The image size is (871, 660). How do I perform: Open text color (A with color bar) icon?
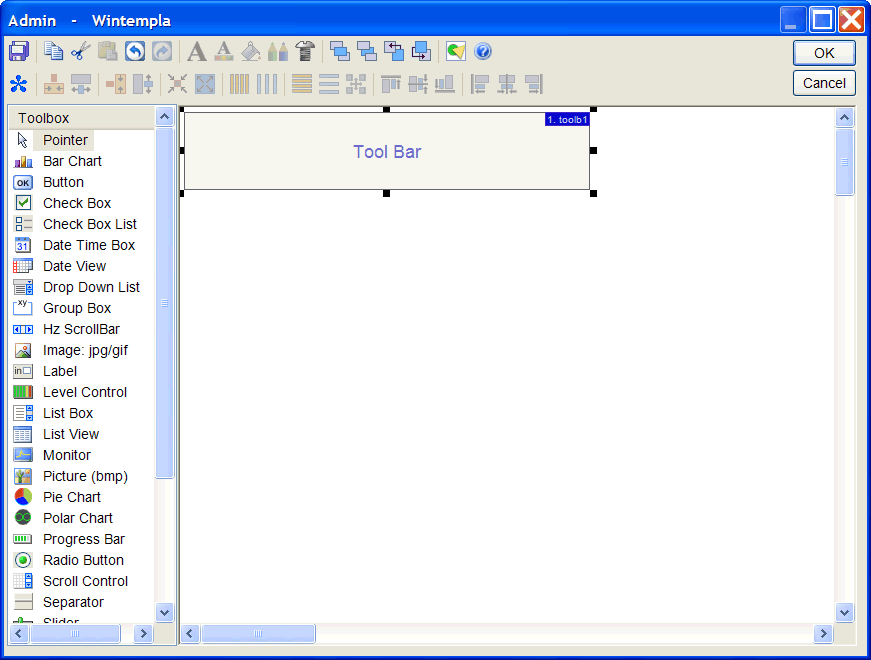pyautogui.click(x=224, y=52)
